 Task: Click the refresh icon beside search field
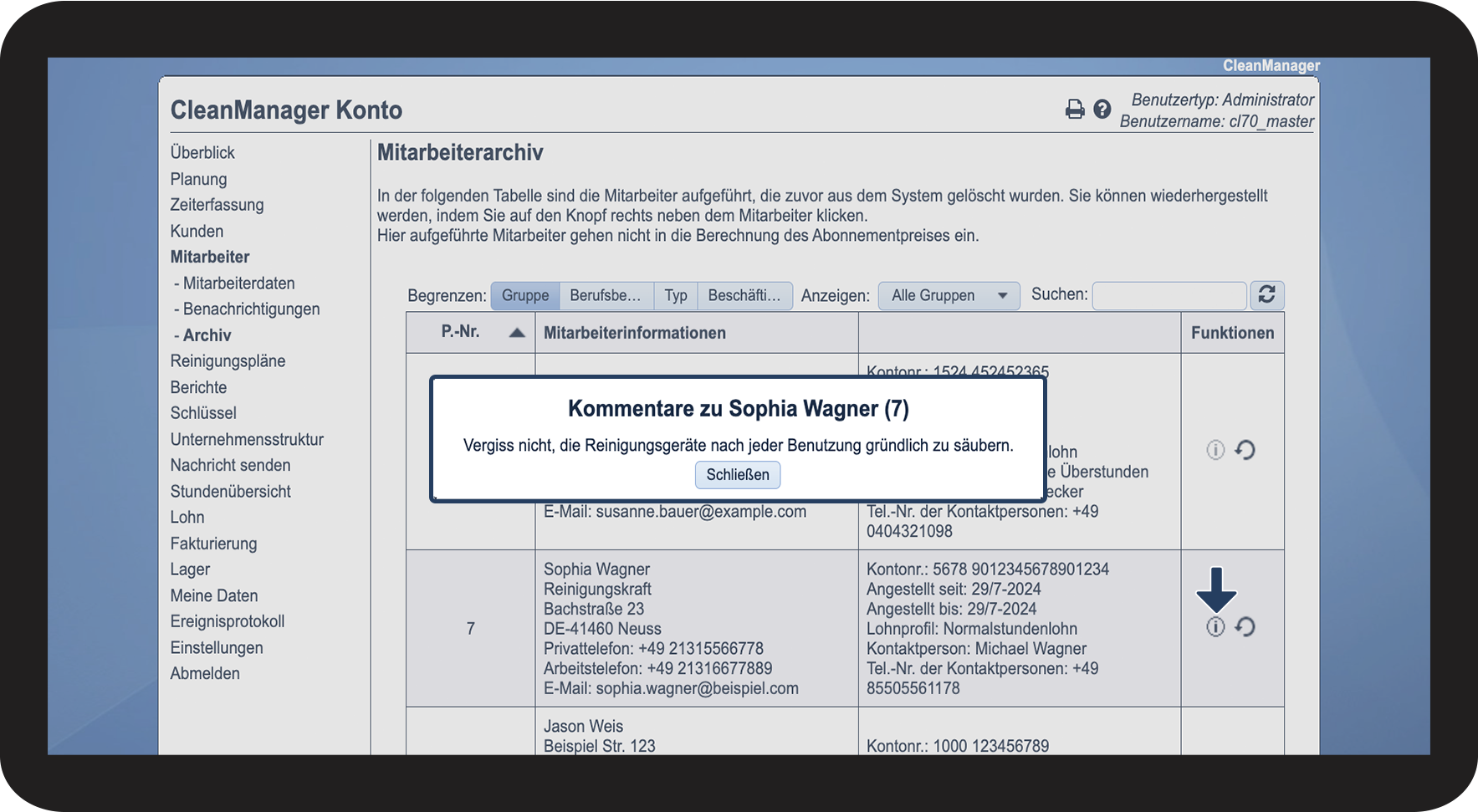1266,295
